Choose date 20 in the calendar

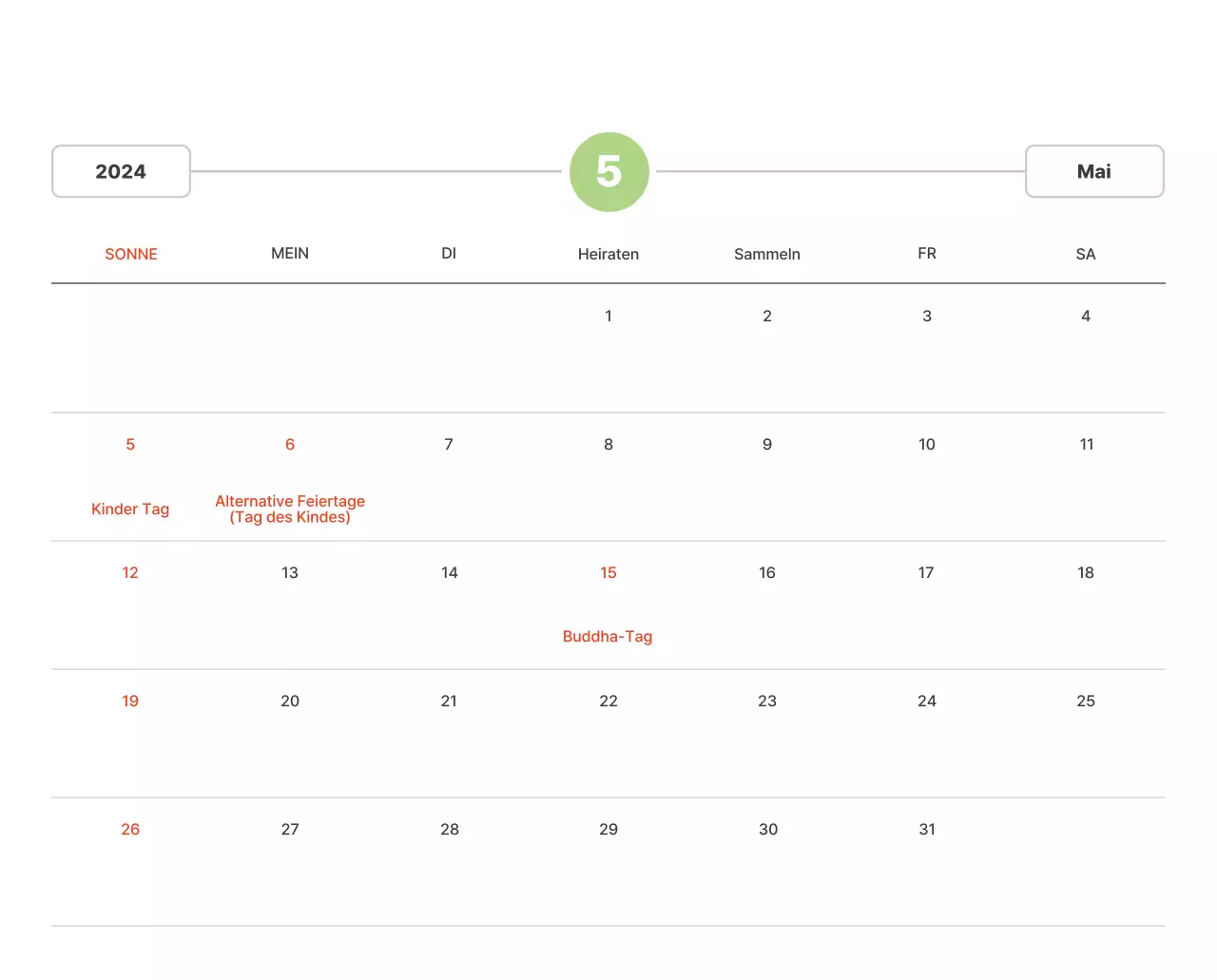click(290, 701)
